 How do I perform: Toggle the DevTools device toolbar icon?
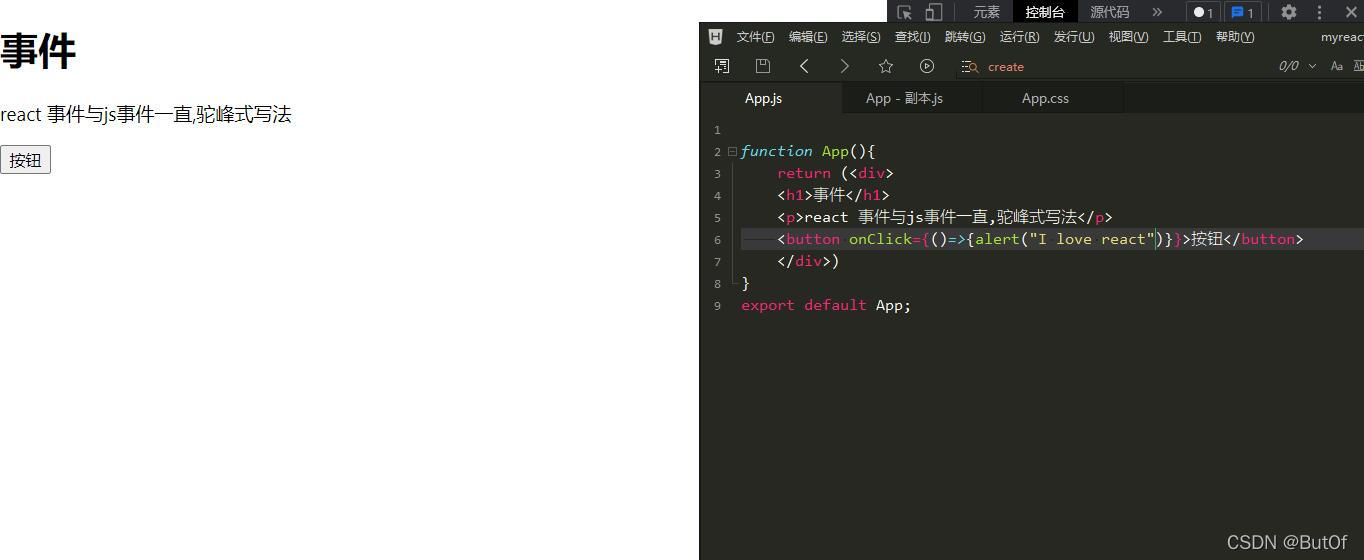(x=933, y=12)
